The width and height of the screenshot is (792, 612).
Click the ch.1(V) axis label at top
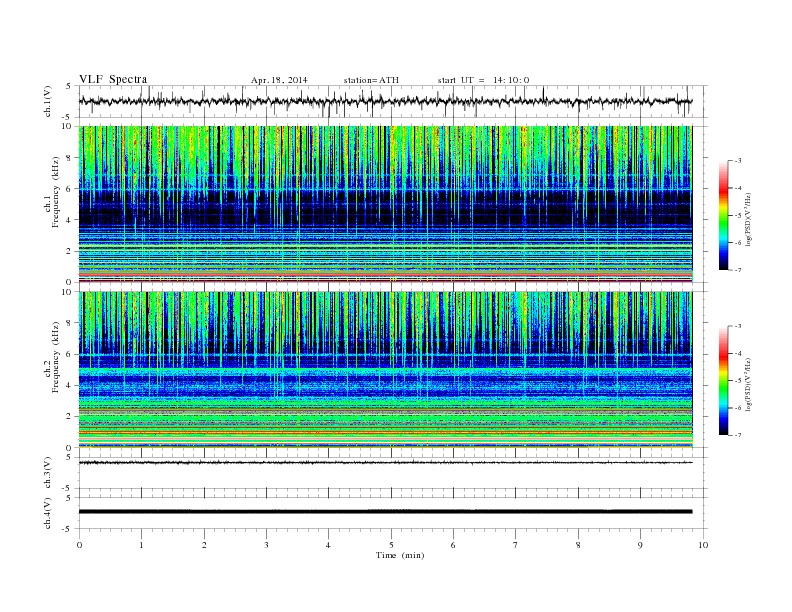click(x=48, y=101)
